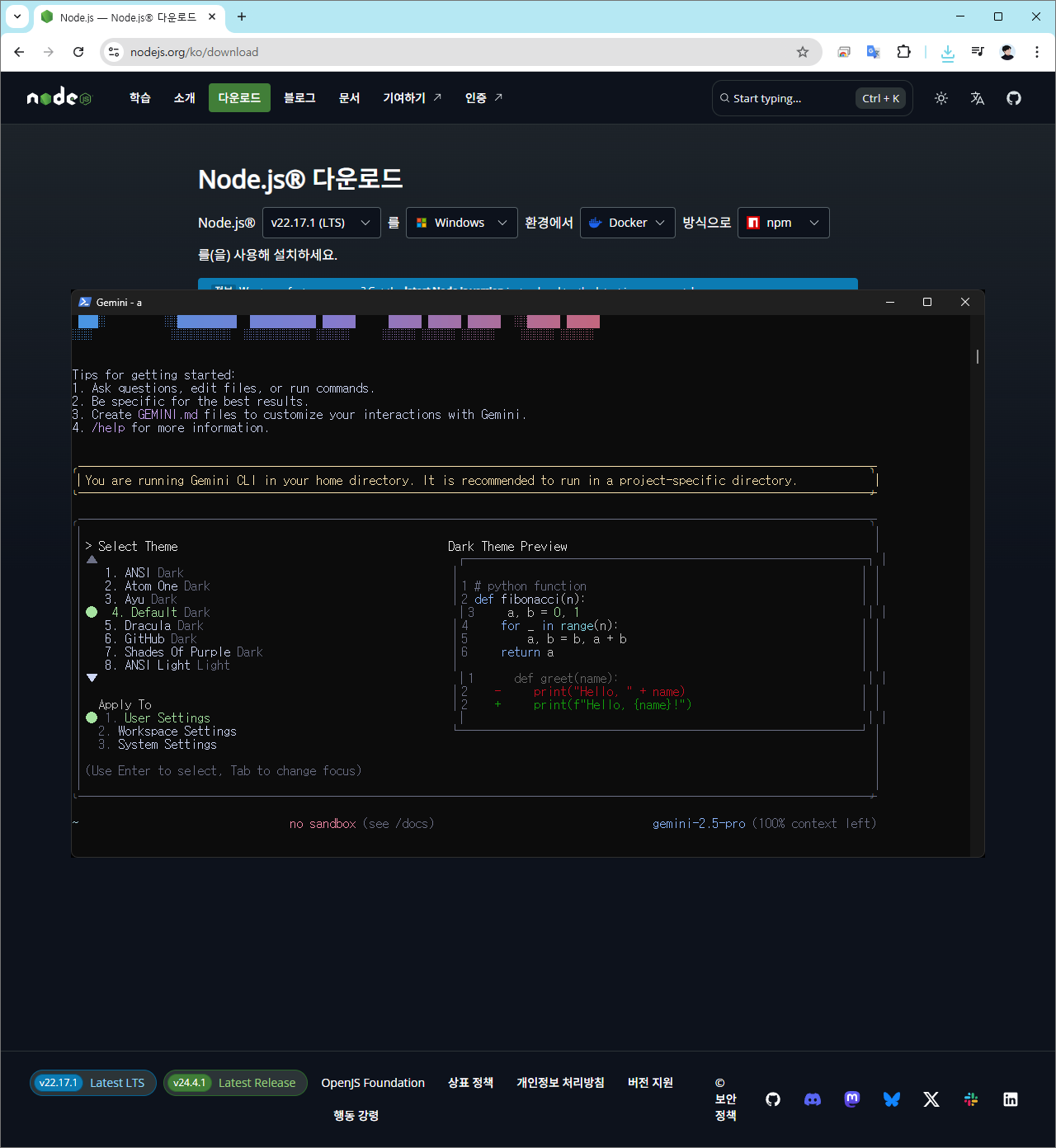Open the GitHub icon in top navigation
The image size is (1056, 1148).
point(1014,98)
